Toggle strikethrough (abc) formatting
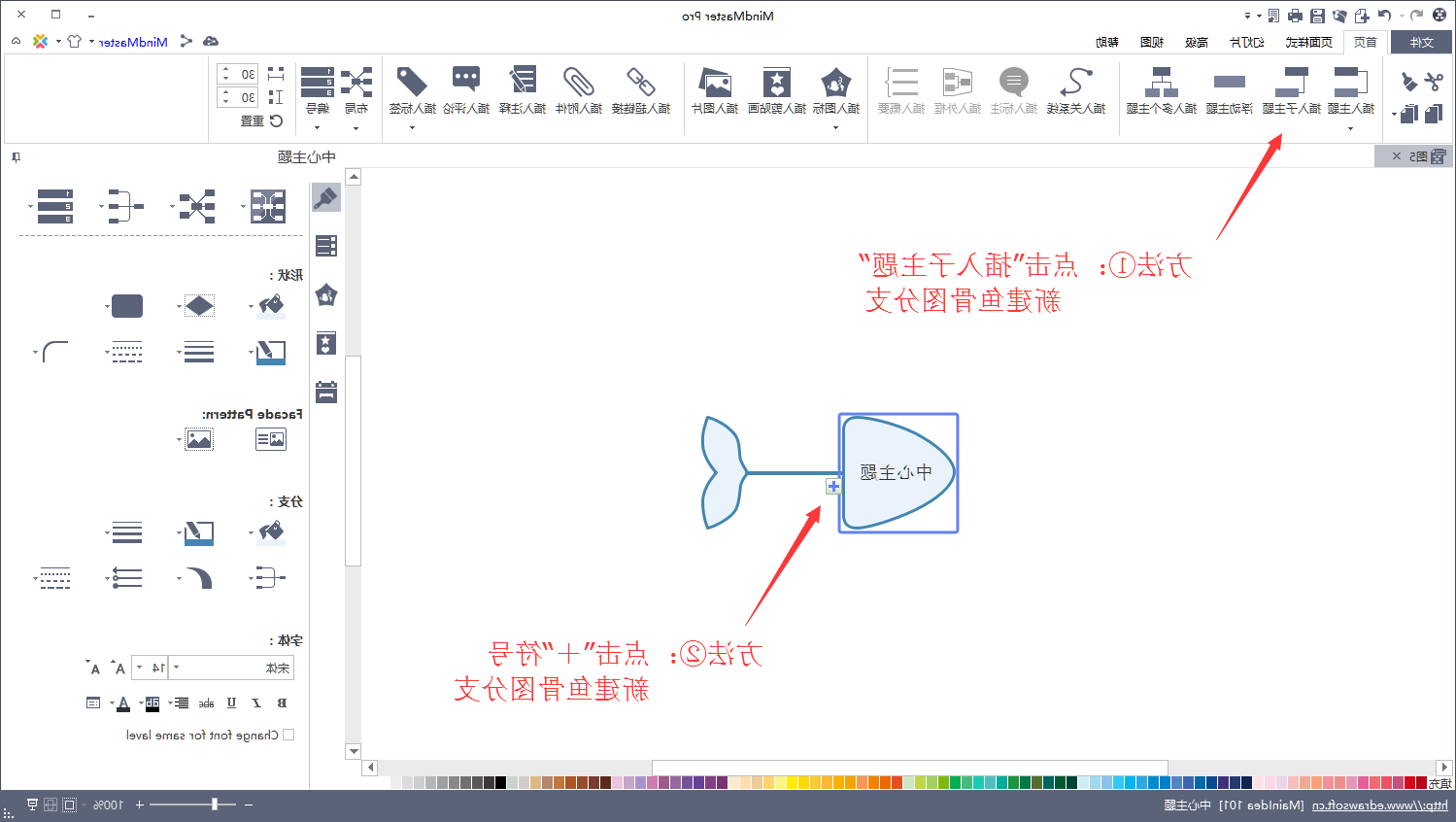 [x=206, y=702]
